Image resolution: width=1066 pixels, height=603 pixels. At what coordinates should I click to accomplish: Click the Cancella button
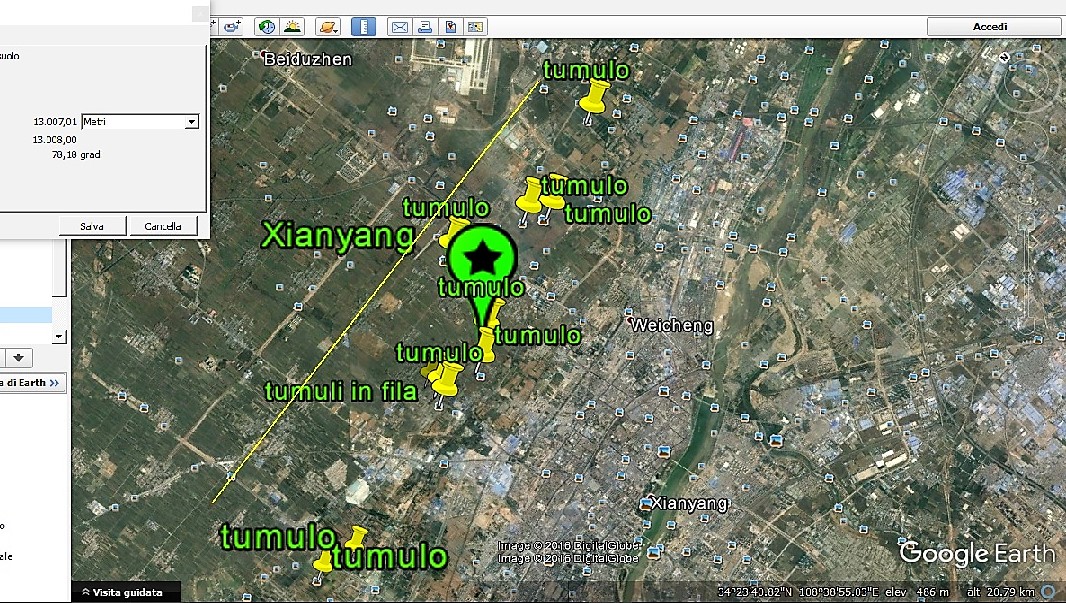pyautogui.click(x=163, y=226)
